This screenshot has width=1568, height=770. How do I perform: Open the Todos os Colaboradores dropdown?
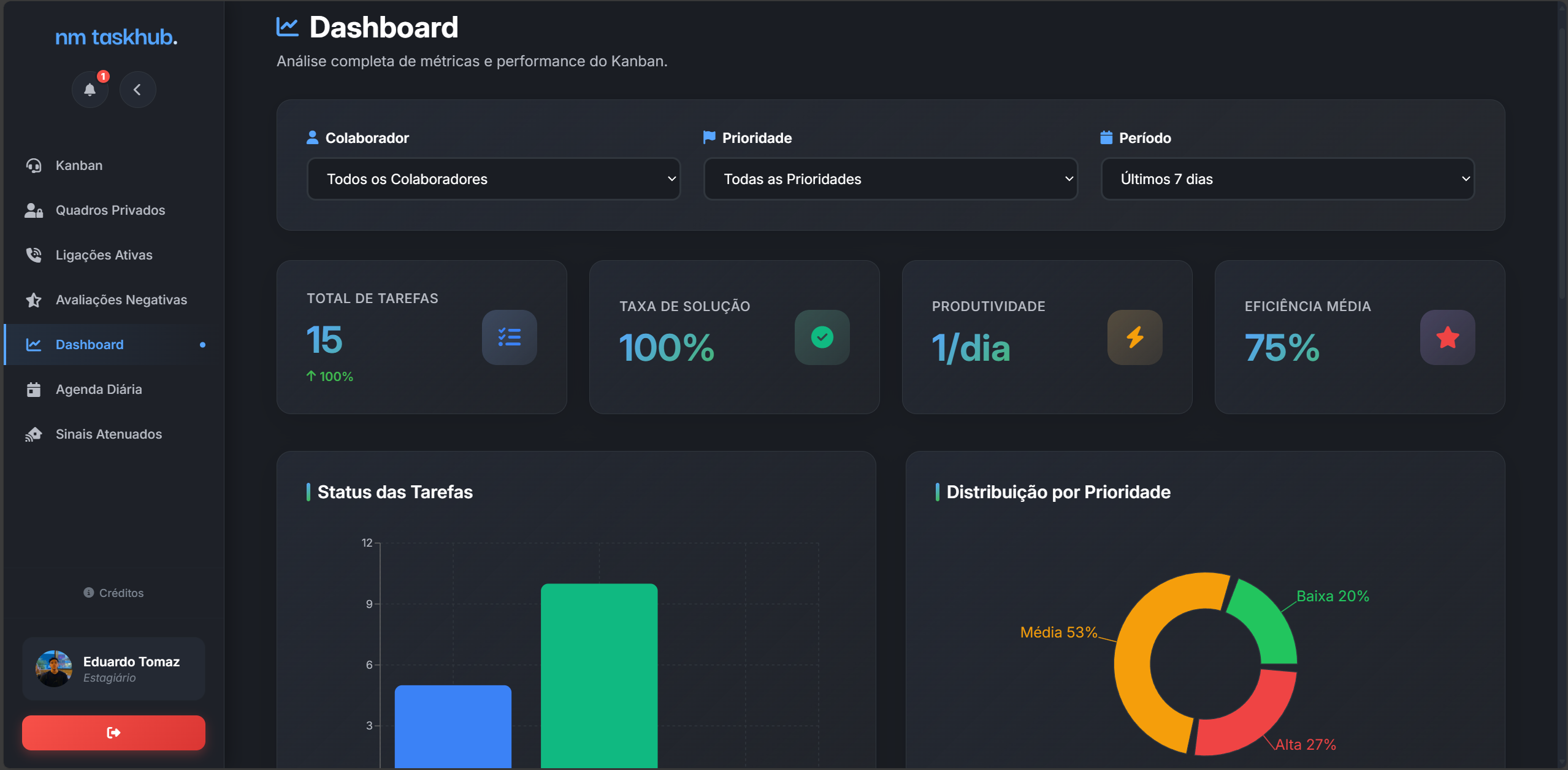coord(494,179)
